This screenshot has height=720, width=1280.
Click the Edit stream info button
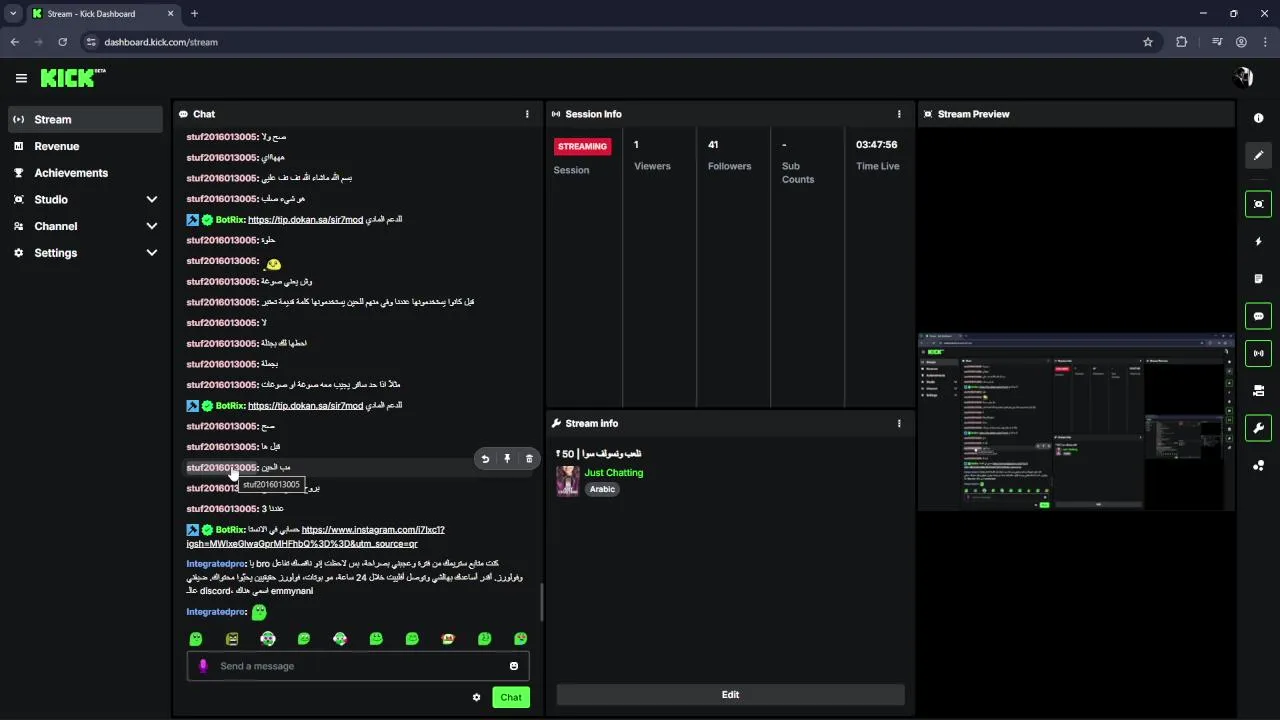730,695
